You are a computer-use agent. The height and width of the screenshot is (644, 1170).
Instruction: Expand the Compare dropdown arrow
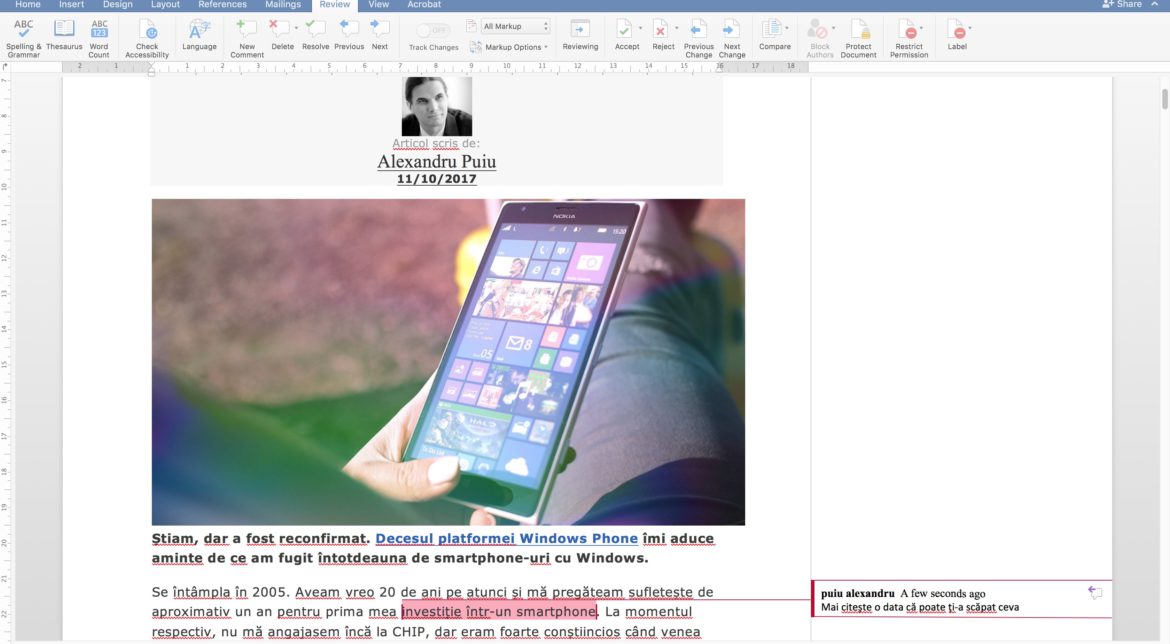787,28
